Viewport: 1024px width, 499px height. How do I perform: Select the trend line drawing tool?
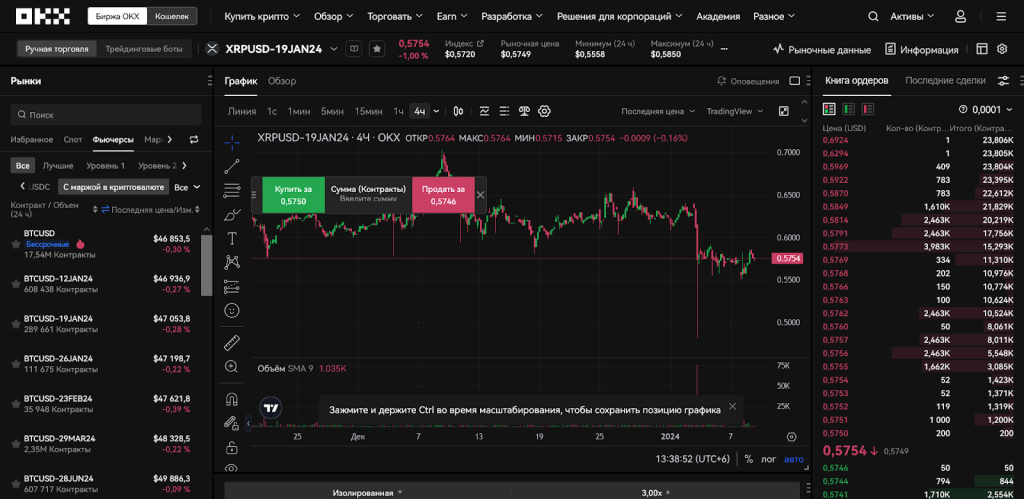point(232,166)
